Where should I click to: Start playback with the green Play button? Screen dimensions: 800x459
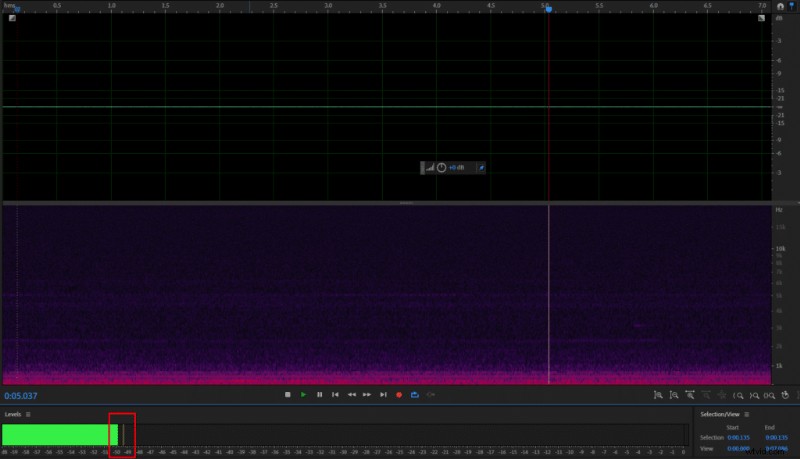point(304,395)
